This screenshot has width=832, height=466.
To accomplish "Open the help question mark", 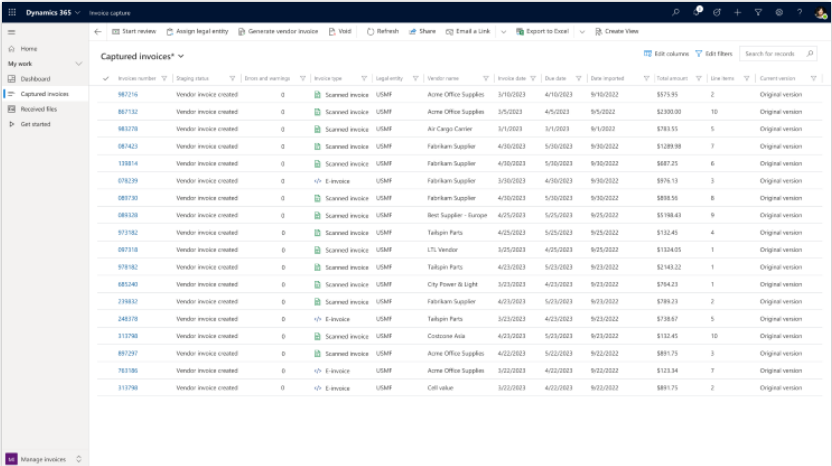I will pos(799,12).
